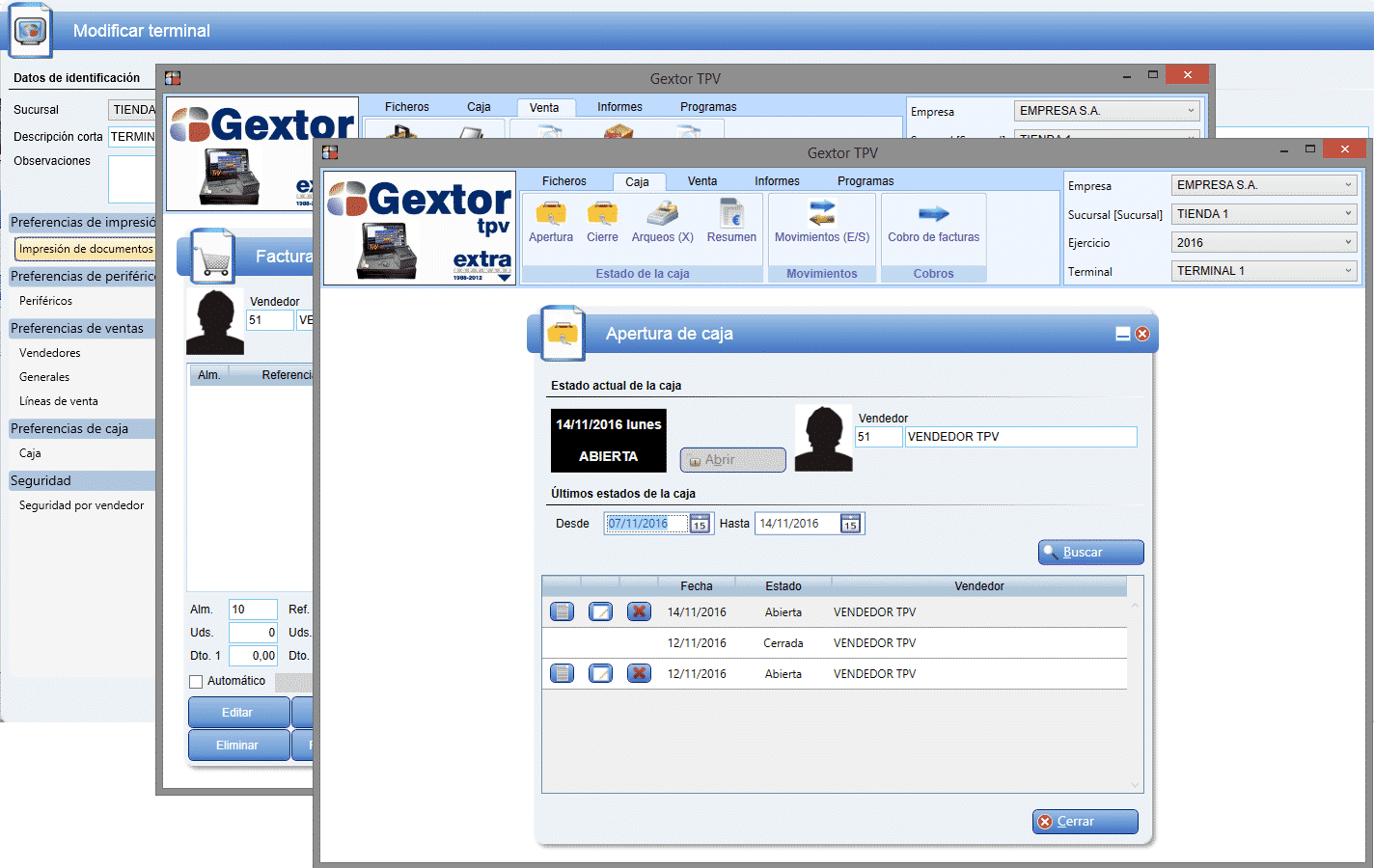
Task: Click the Cerrar button
Action: 1085,822
